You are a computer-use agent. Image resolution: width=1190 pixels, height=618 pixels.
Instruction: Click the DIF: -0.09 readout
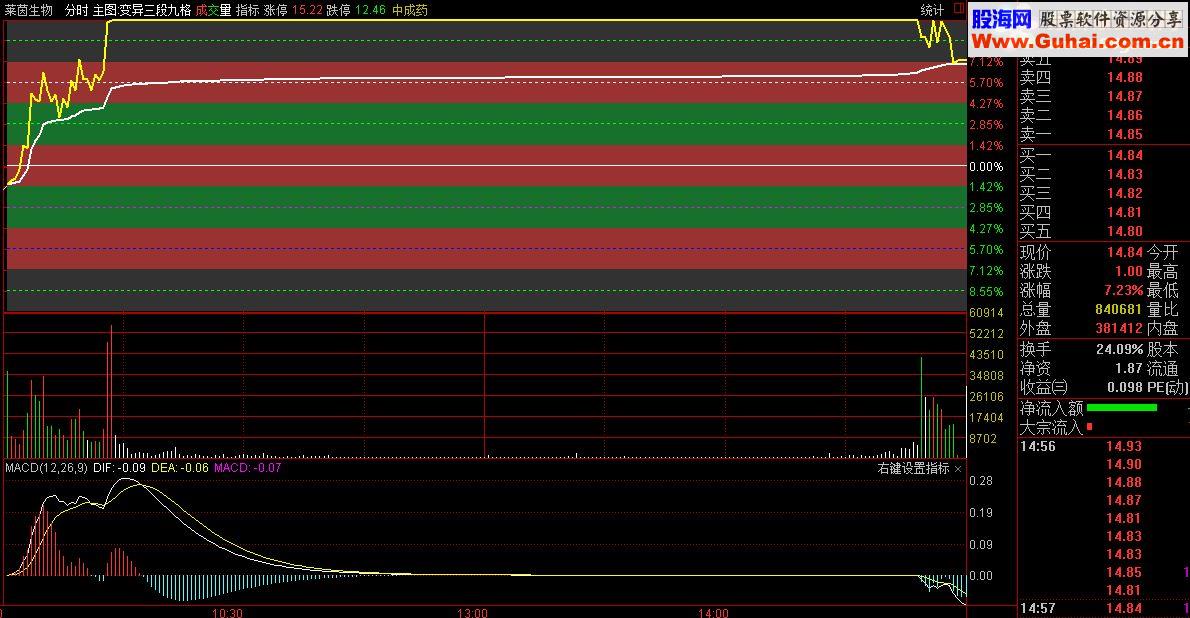pyautogui.click(x=120, y=468)
